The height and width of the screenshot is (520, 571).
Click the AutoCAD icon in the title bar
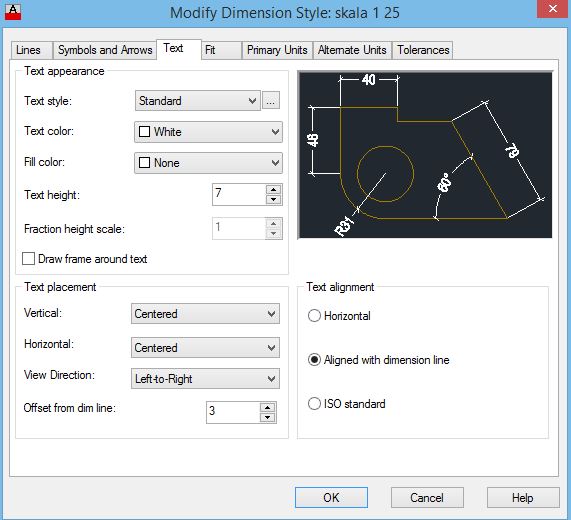tap(13, 12)
